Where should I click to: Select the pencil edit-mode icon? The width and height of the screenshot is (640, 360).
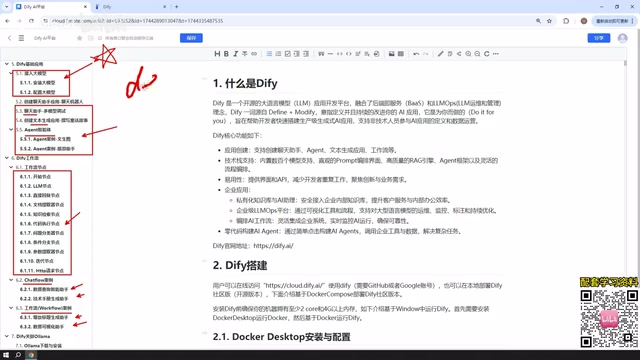coord(440,54)
